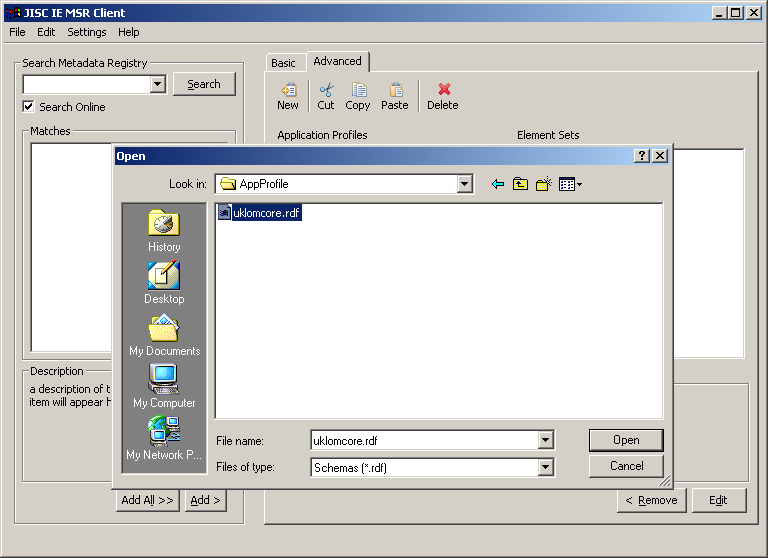Click the red Delete icon
This screenshot has width=768, height=558.
pos(444,89)
